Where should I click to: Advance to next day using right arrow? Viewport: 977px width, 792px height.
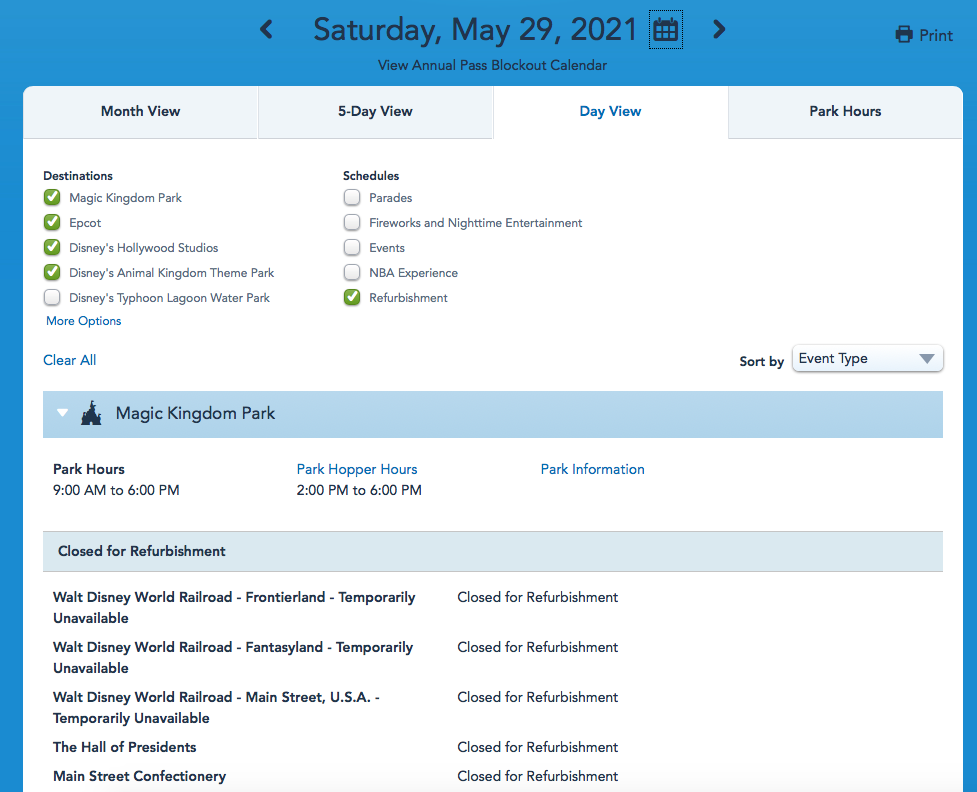[x=718, y=30]
